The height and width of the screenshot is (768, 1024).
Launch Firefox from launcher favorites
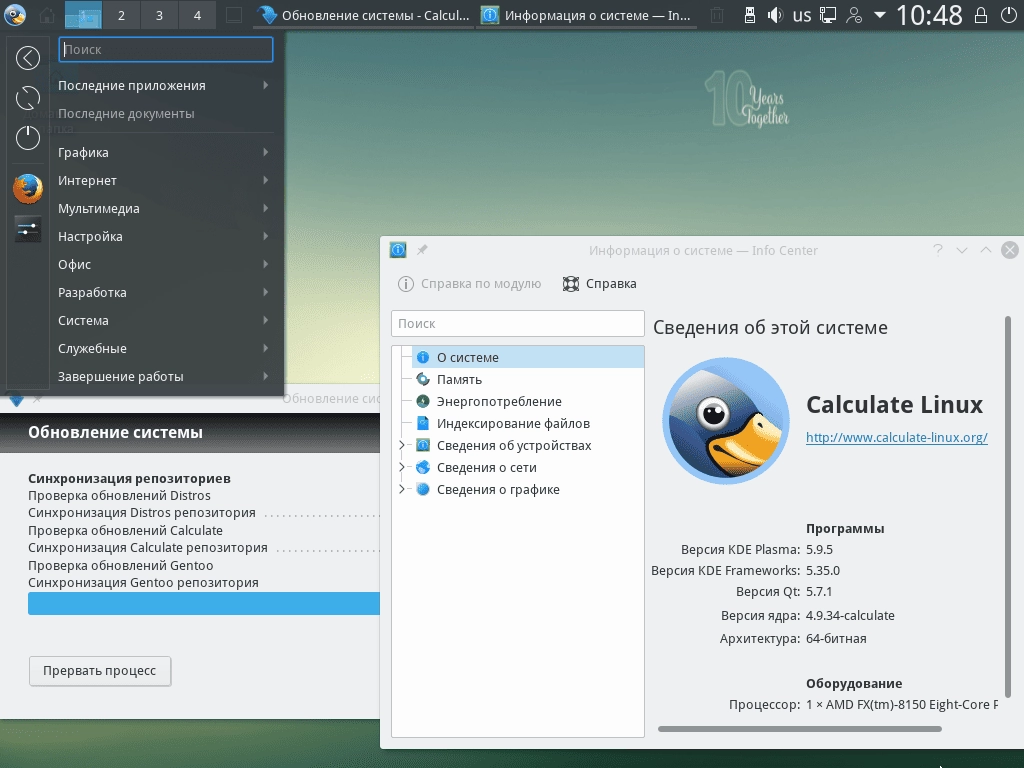(27, 189)
